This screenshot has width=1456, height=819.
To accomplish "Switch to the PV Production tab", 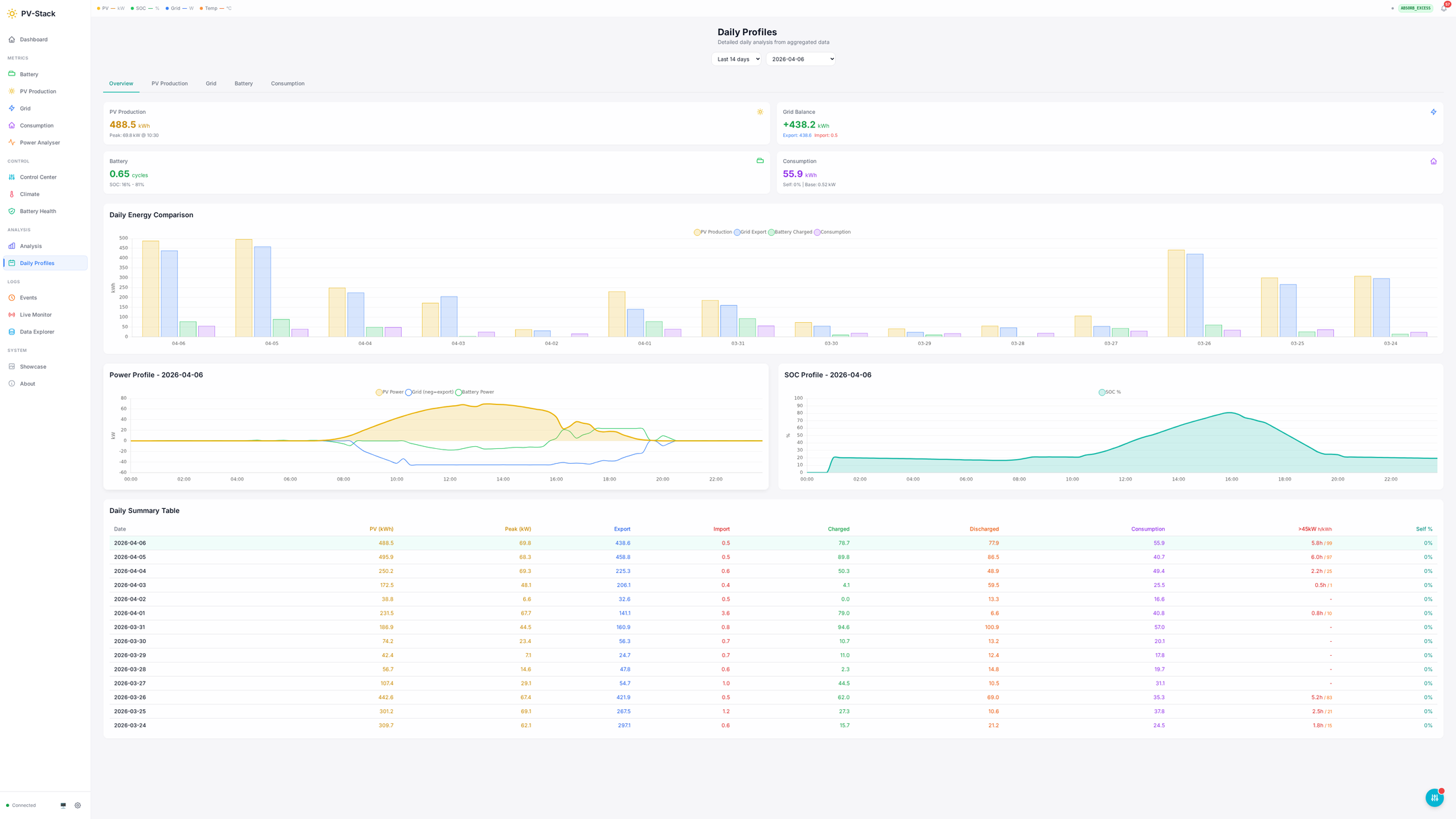I will tap(169, 84).
